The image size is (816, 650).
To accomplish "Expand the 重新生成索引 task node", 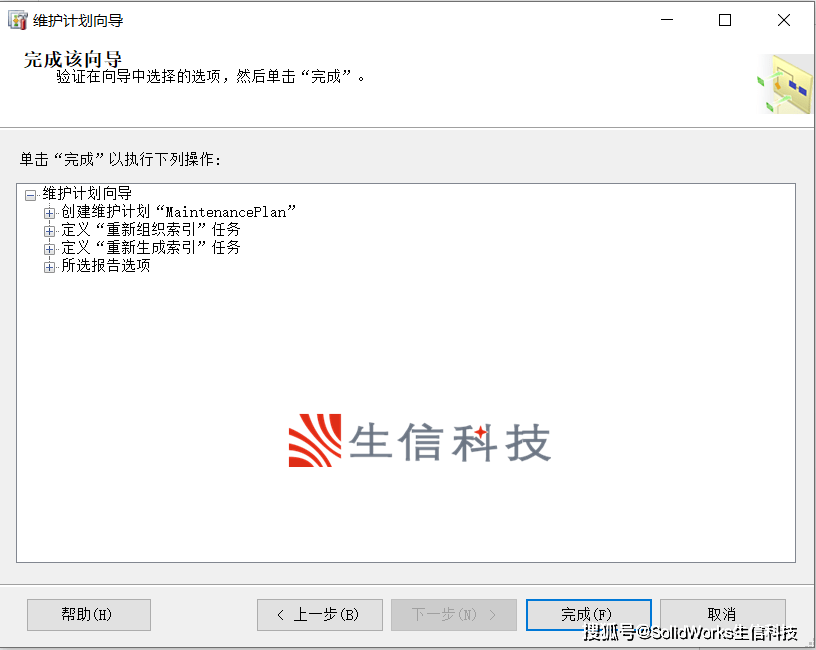I will (49, 249).
